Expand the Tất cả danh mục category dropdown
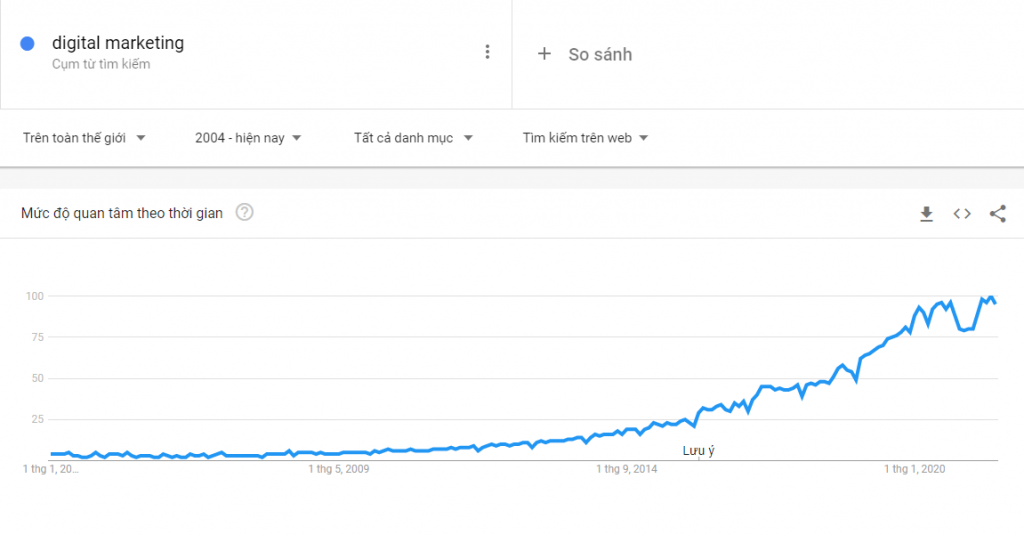1024x535 pixels. 413,138
